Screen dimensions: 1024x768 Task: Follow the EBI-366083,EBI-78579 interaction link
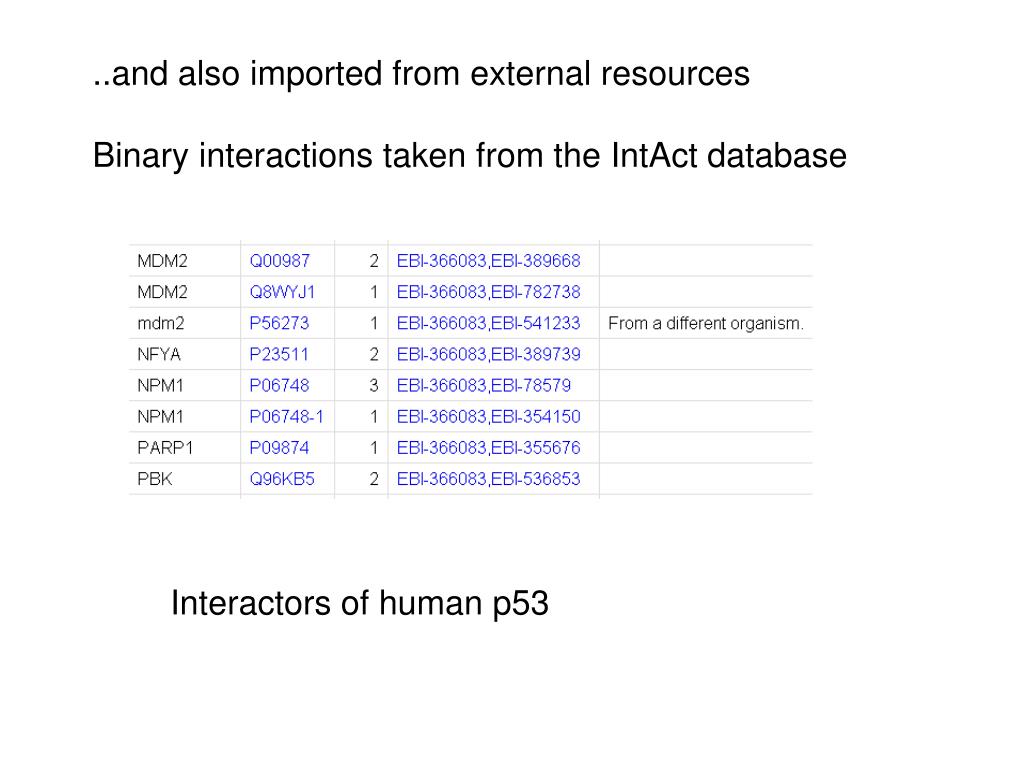click(x=484, y=385)
